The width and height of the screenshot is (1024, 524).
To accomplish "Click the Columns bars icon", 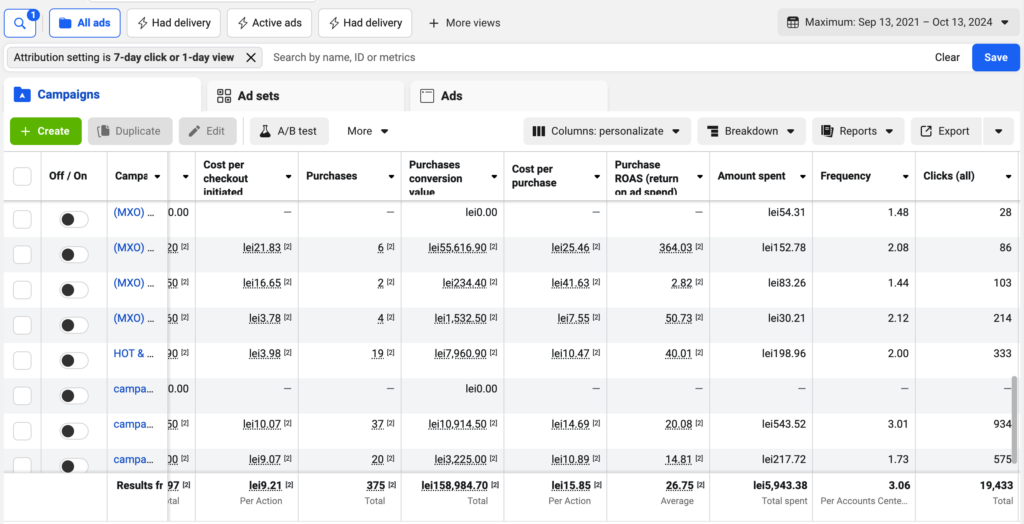I will point(539,131).
